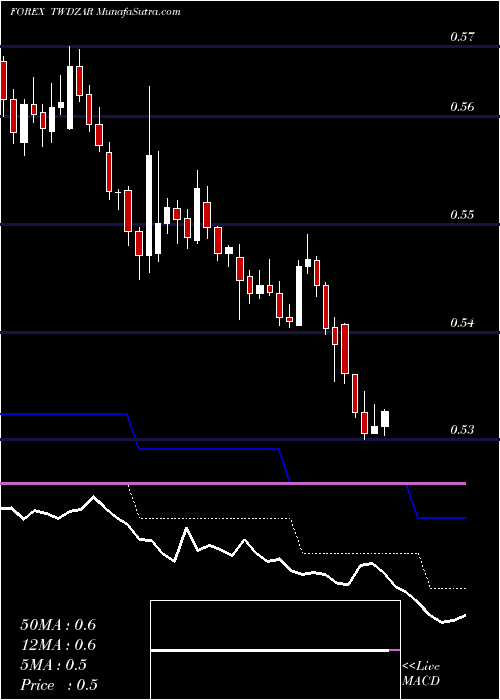
Task: Click the 0.54 price axis label
Action: click(x=462, y=322)
